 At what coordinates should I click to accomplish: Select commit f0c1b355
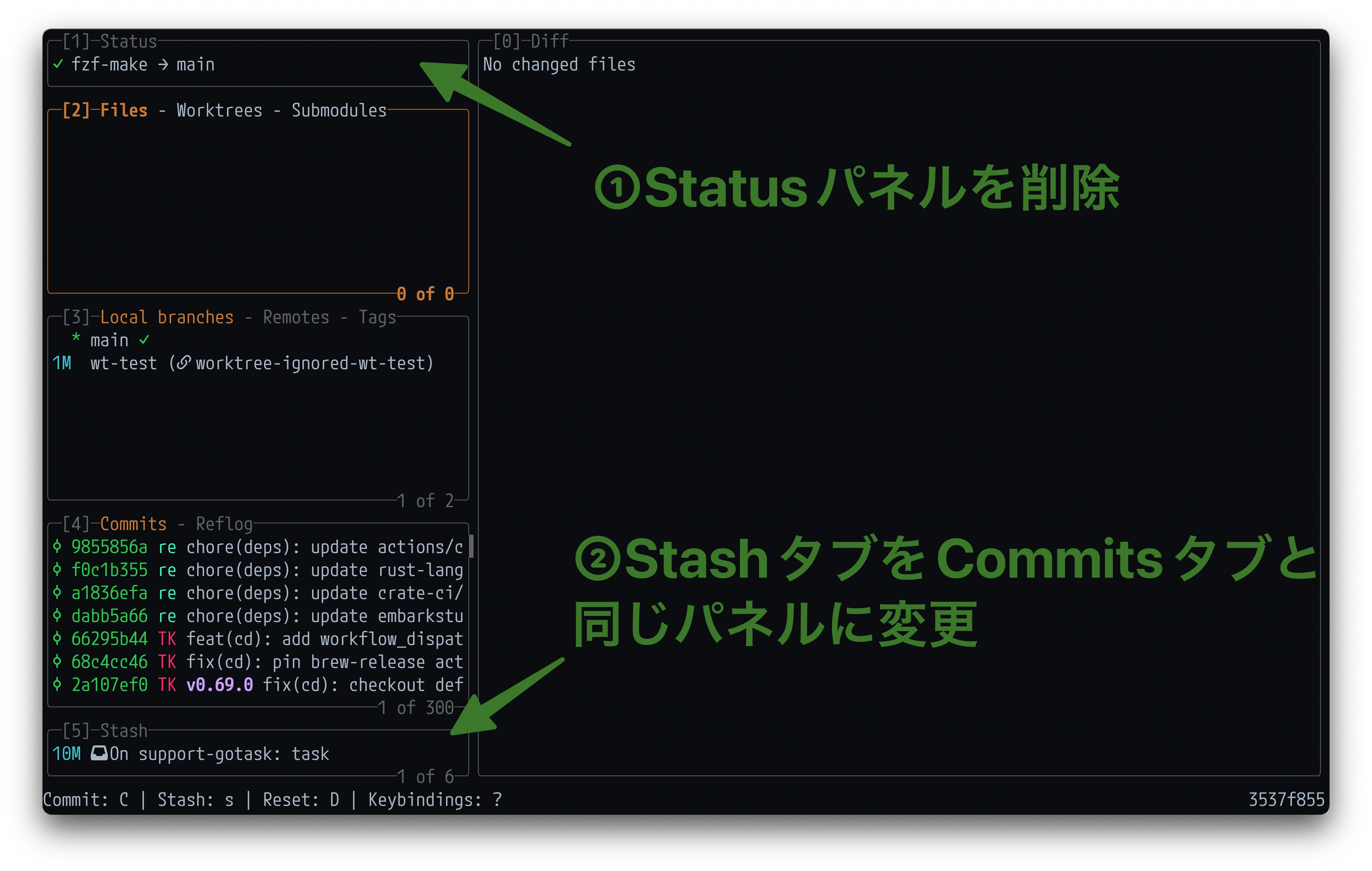[258, 570]
